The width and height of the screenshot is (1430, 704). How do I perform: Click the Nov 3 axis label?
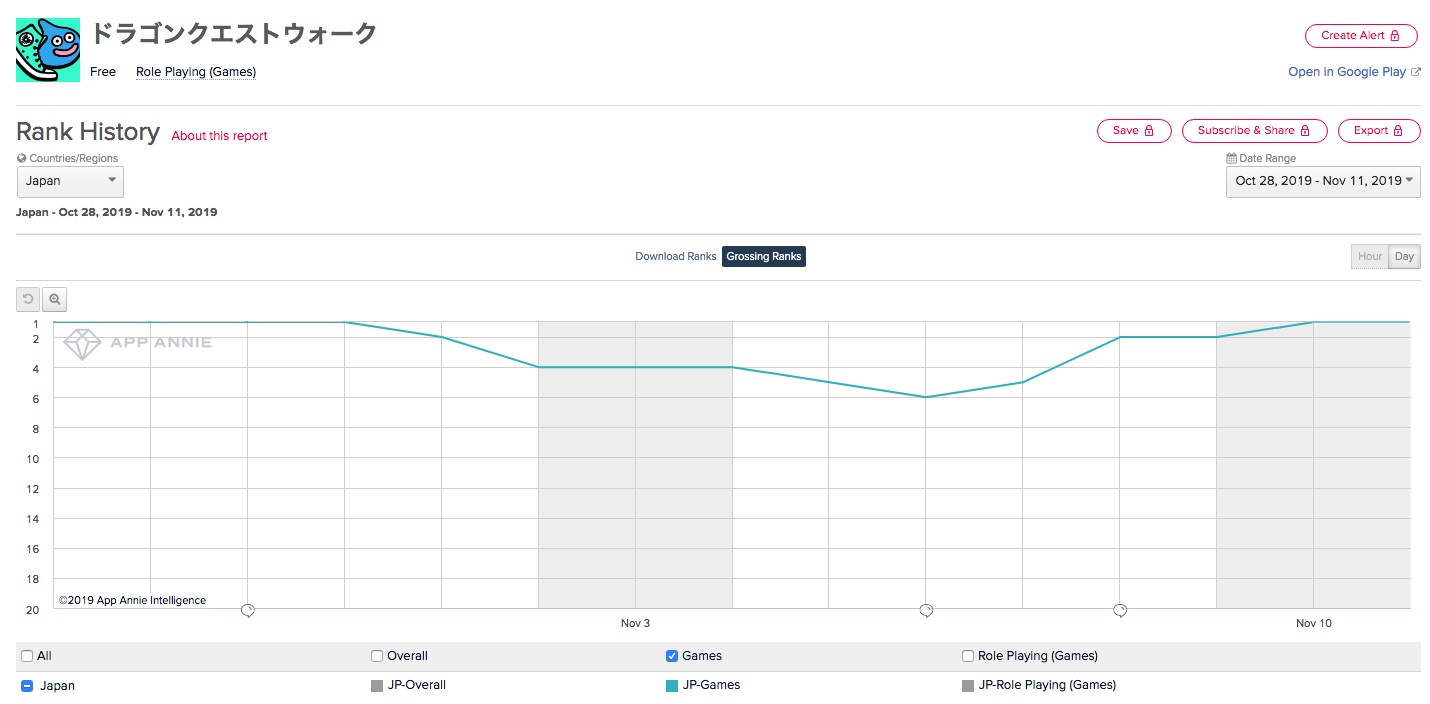(x=635, y=623)
